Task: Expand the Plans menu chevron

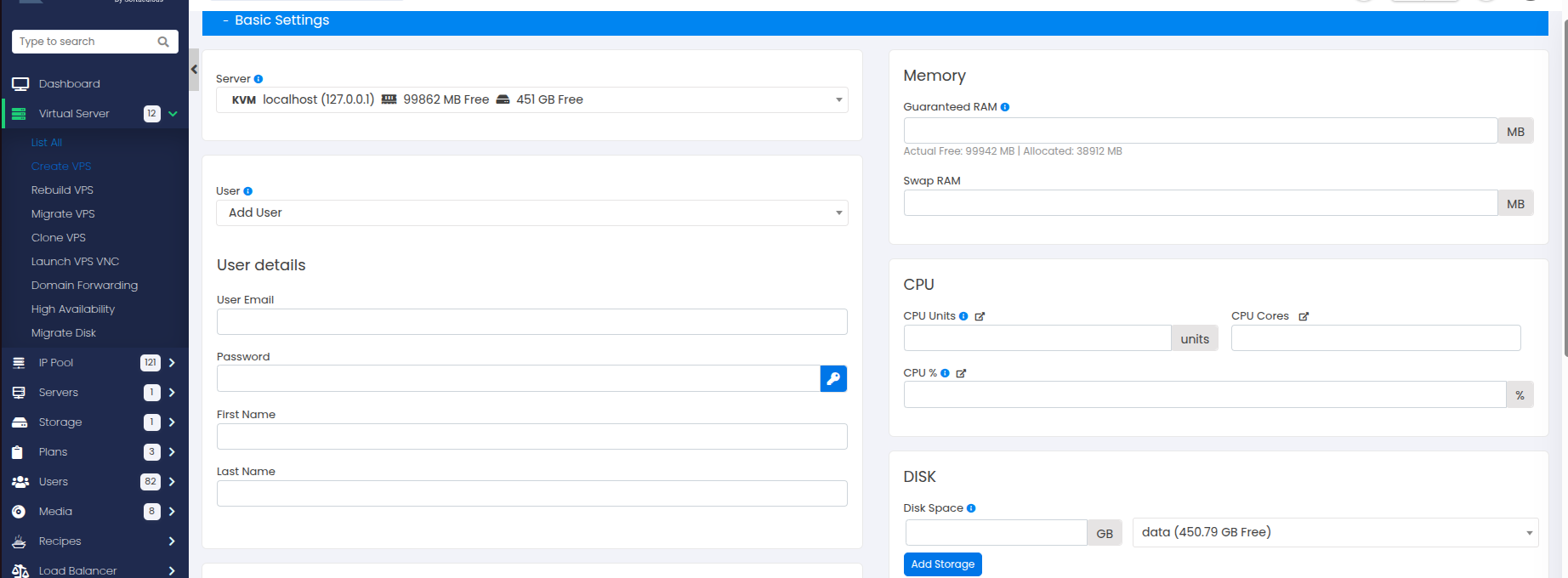Action: (x=172, y=452)
